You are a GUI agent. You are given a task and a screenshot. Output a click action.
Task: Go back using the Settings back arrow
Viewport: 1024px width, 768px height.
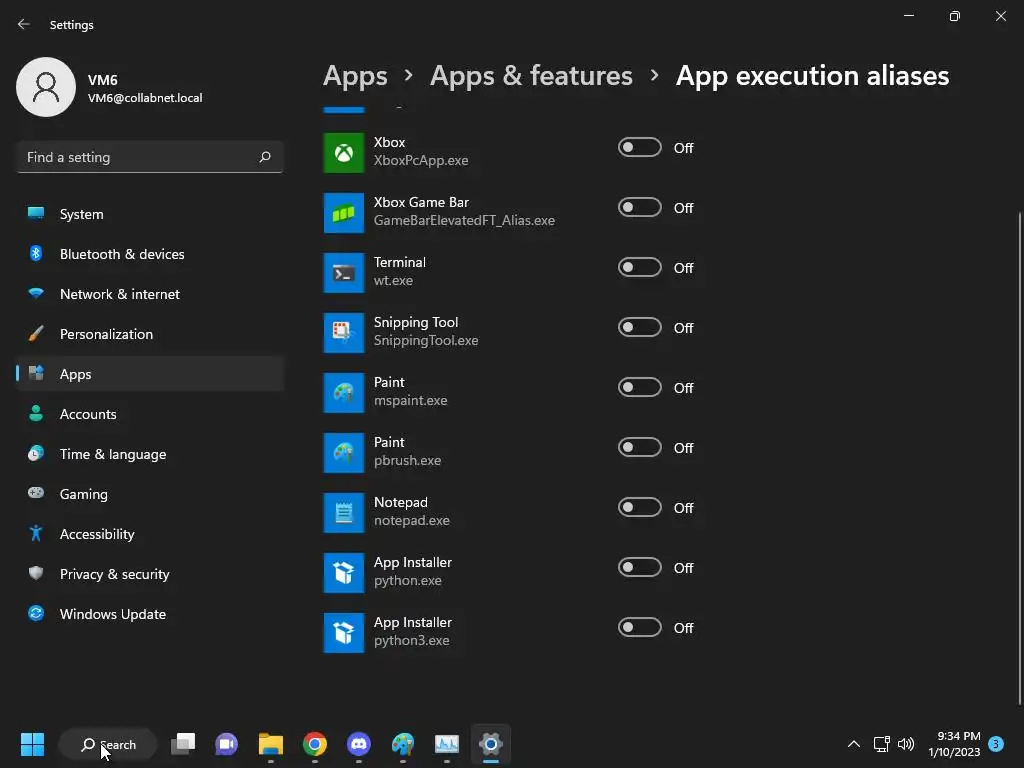(24, 24)
